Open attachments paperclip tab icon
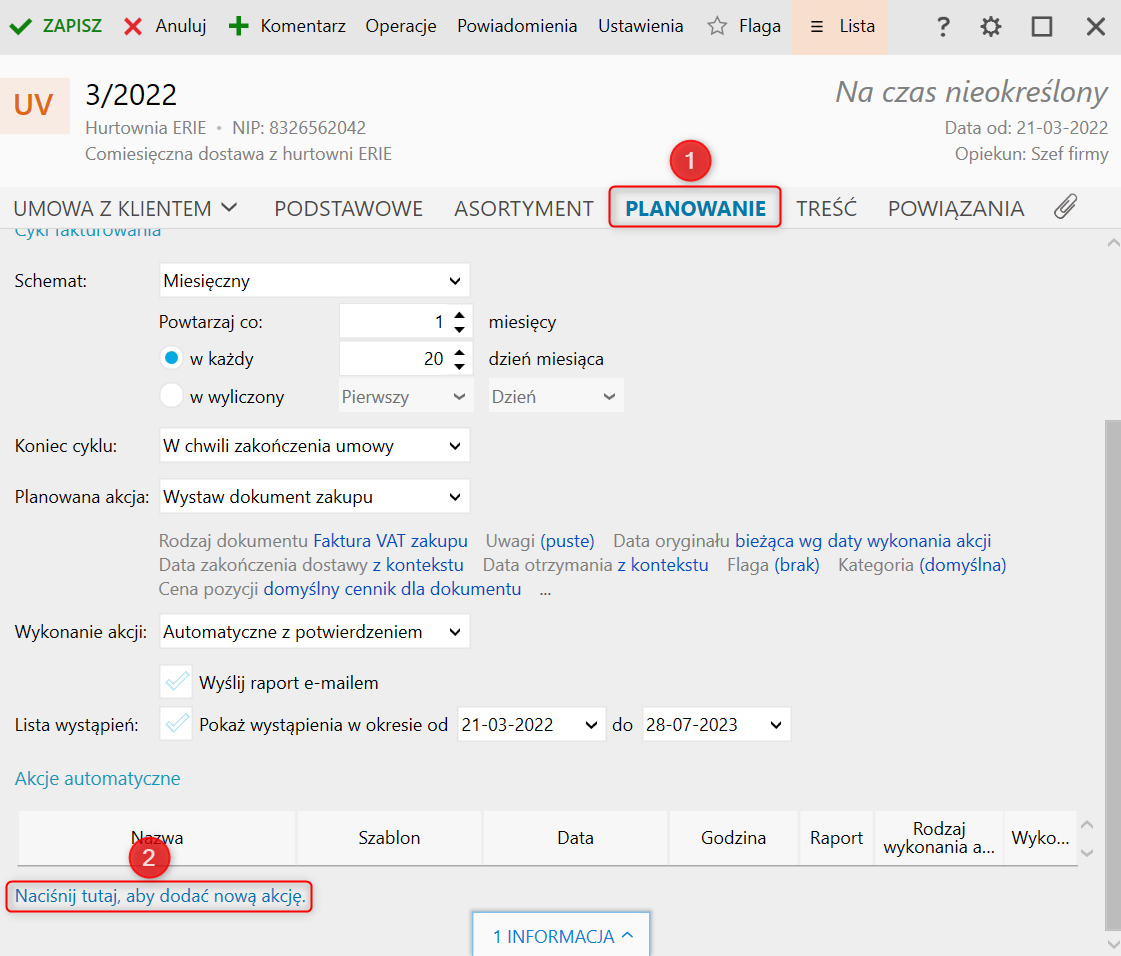The height and width of the screenshot is (956, 1121). (1065, 207)
